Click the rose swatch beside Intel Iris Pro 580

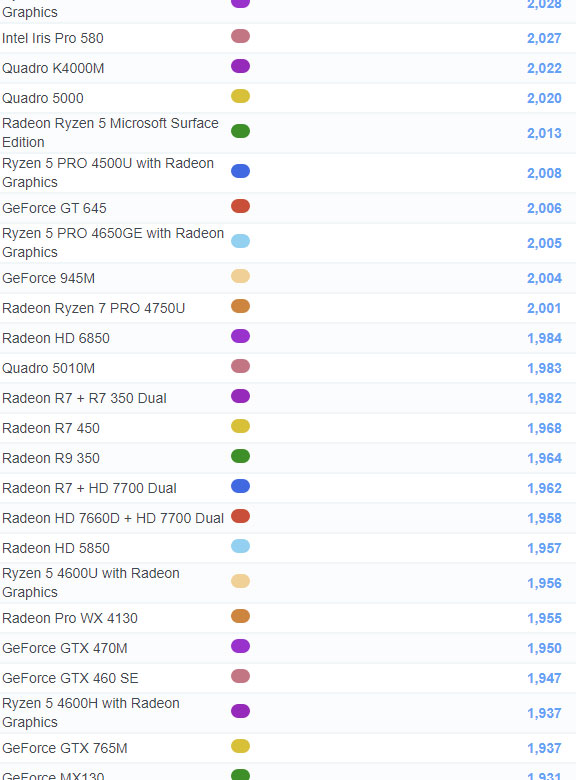240,36
